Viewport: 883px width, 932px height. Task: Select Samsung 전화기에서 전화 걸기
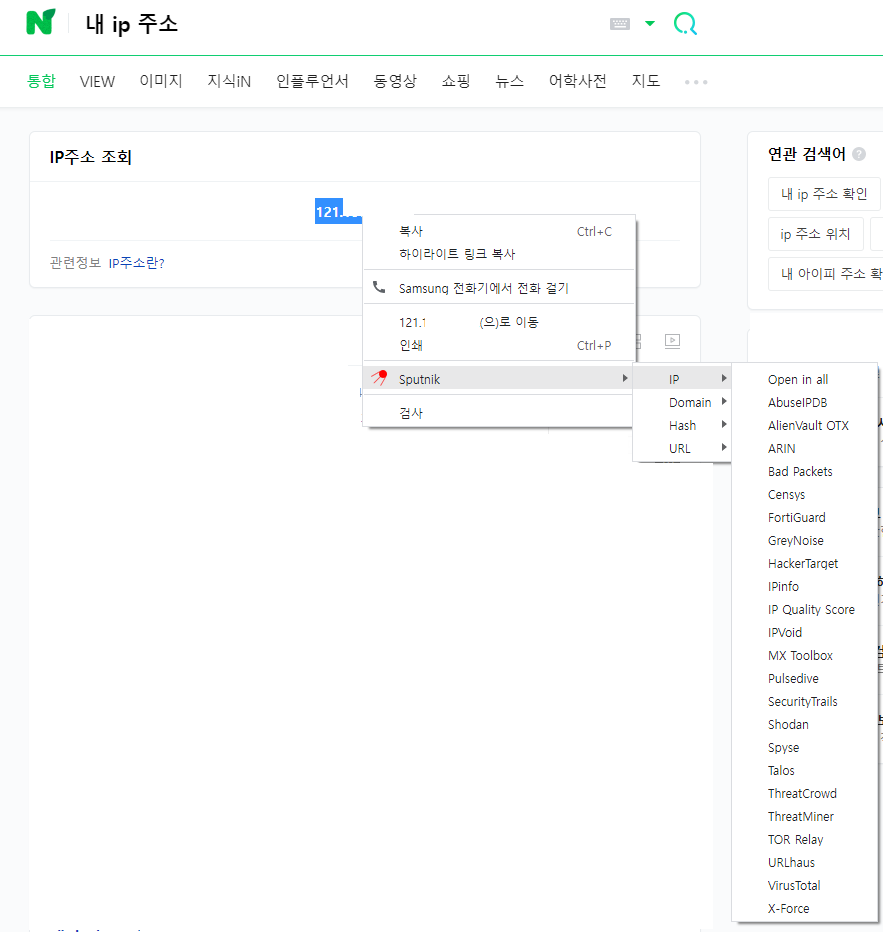pos(499,288)
